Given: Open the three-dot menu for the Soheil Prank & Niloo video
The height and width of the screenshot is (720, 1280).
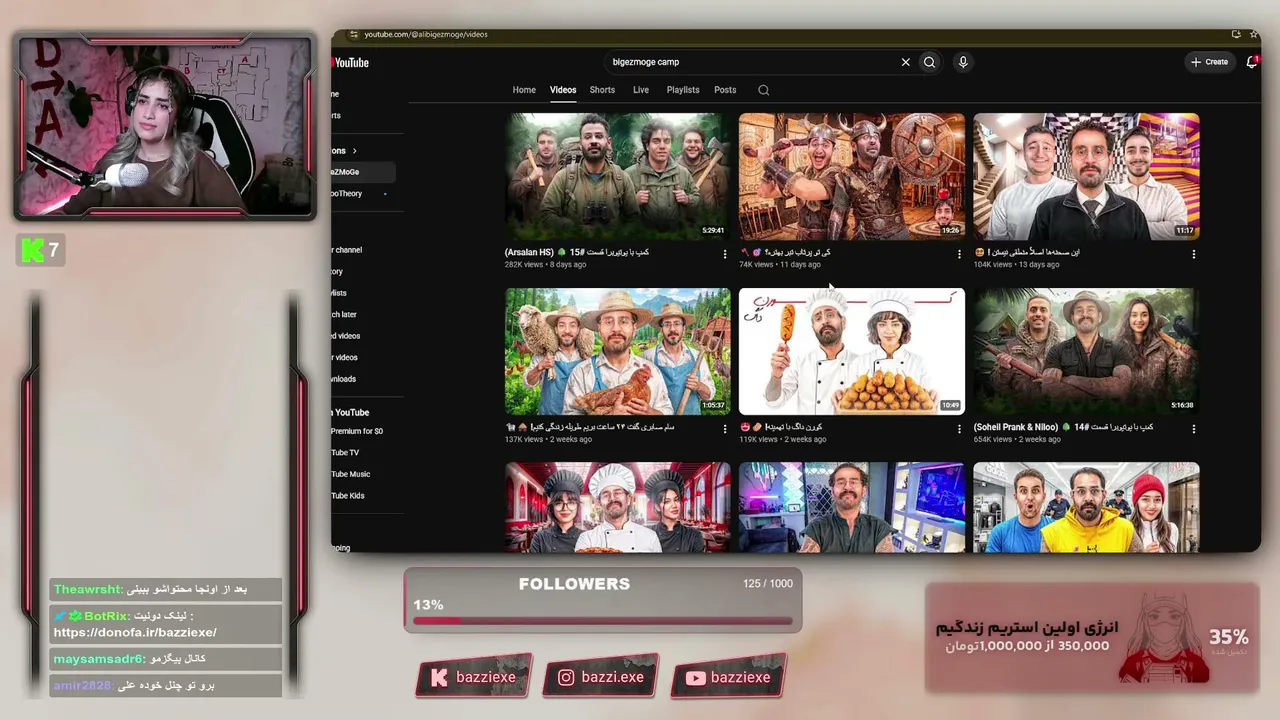Looking at the screenshot, I should click(x=1193, y=428).
